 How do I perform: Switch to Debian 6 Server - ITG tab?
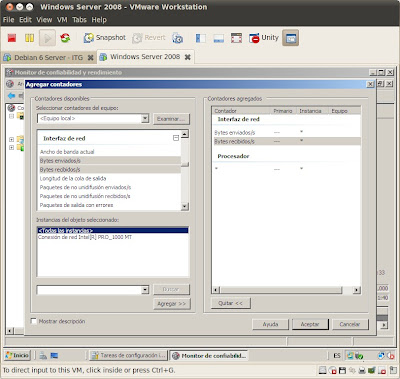pyautogui.click(x=48, y=57)
